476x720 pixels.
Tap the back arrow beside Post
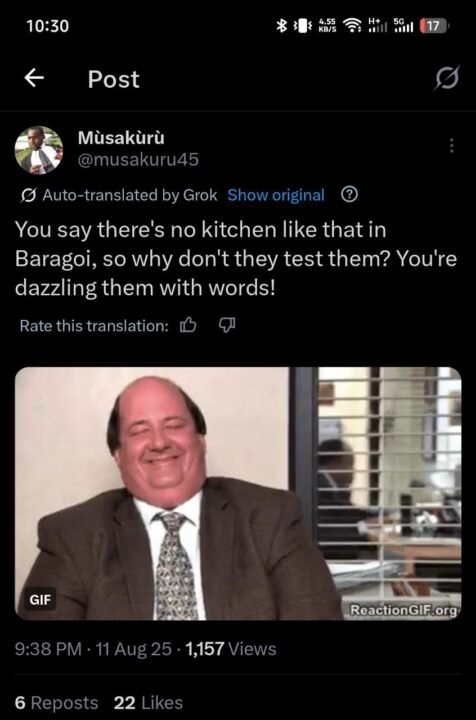[34, 78]
